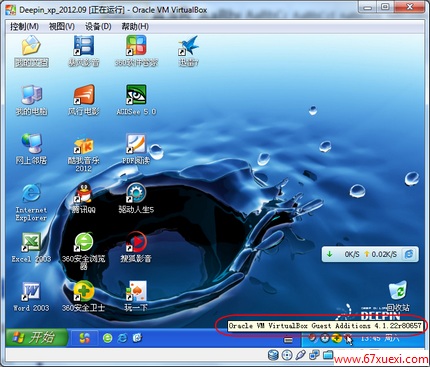Open the 帮助(H) menu
Screen dimensions: 430x367
pyautogui.click(x=135, y=27)
